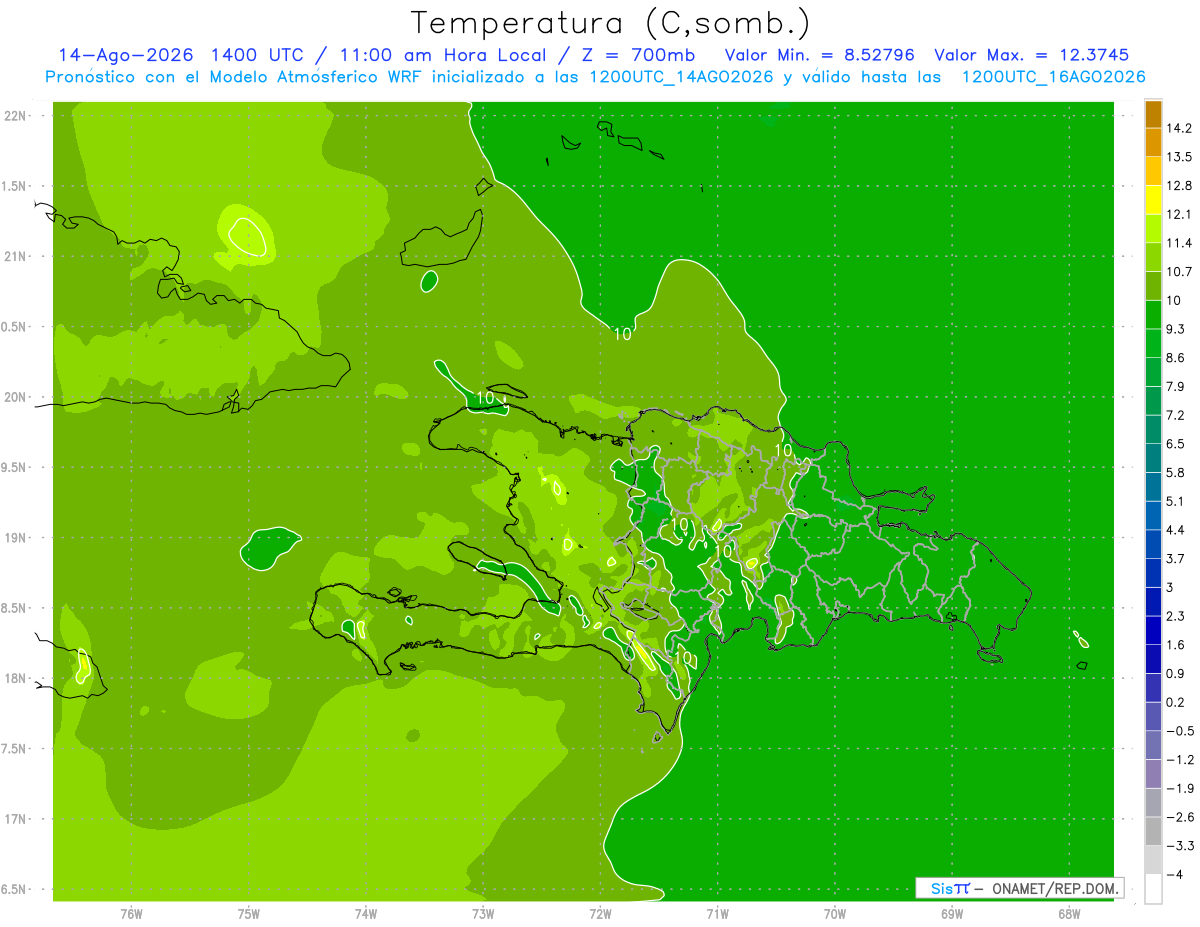This screenshot has height=927, width=1200.
Task: Click the "Valor Max. = 12.3745" value
Action: point(1032,55)
